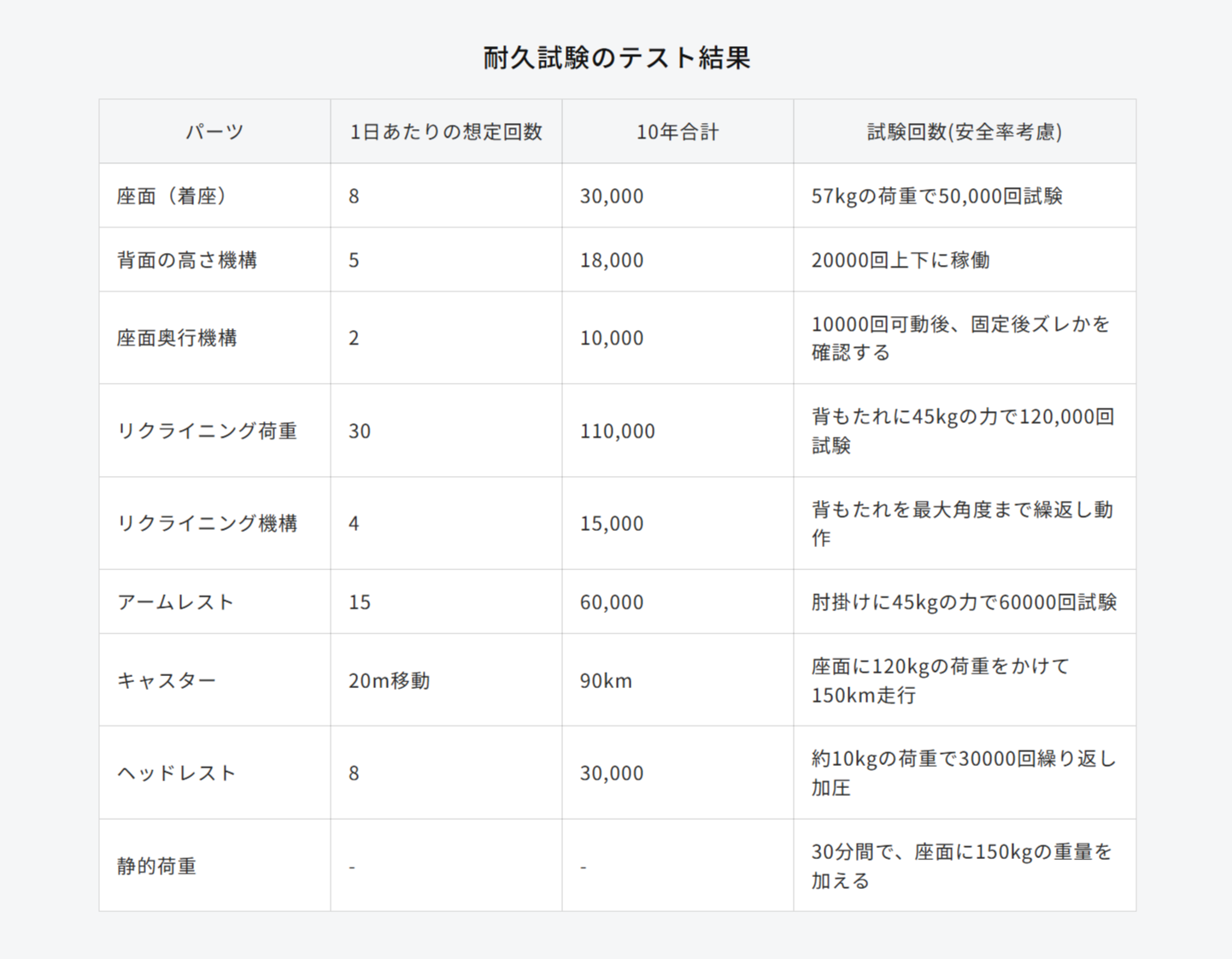Select the 'リクライニング荷重' part cell
1232x959 pixels.
[x=214, y=431]
